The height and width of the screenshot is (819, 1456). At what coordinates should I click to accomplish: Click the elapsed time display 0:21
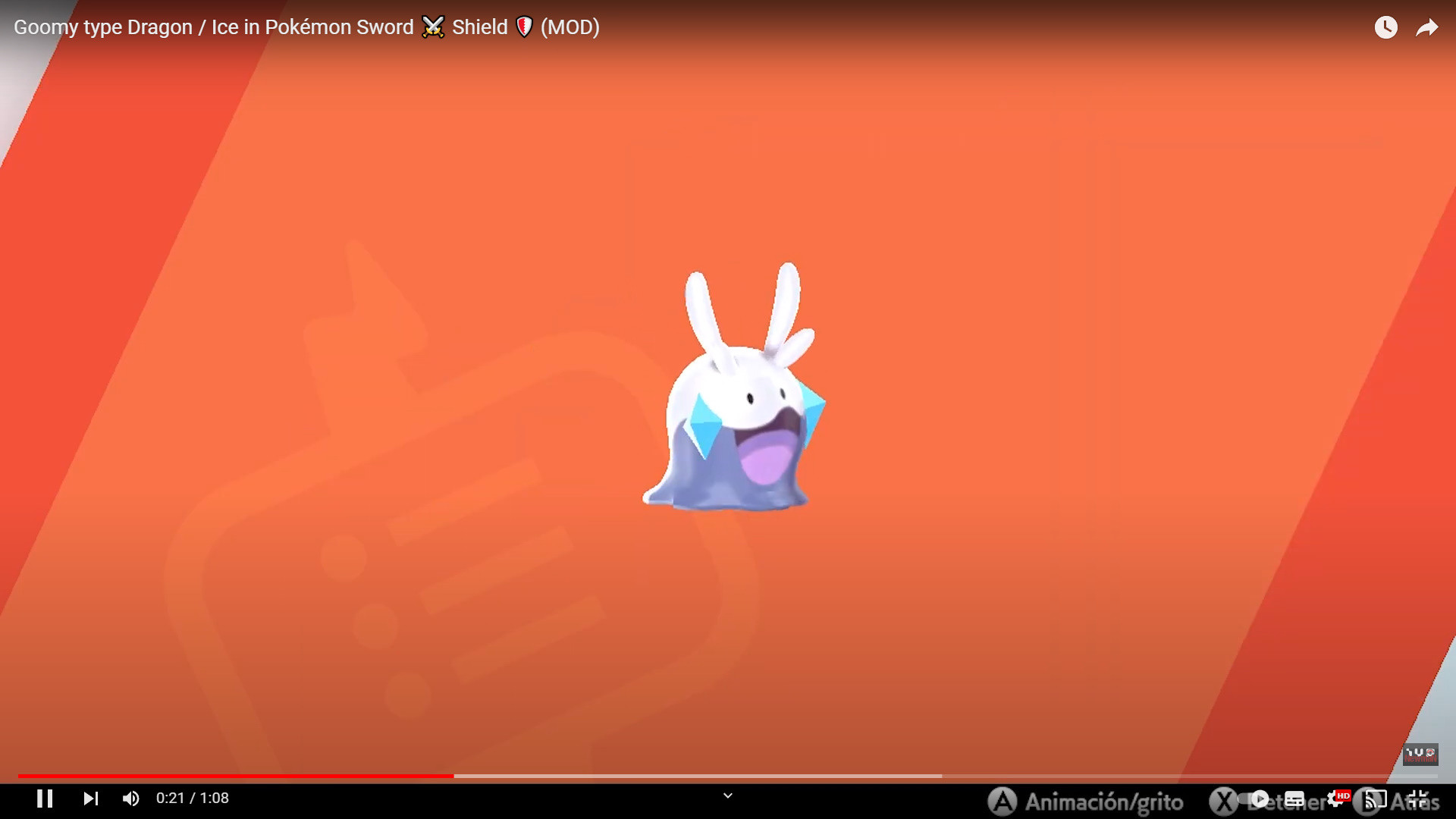click(x=168, y=798)
